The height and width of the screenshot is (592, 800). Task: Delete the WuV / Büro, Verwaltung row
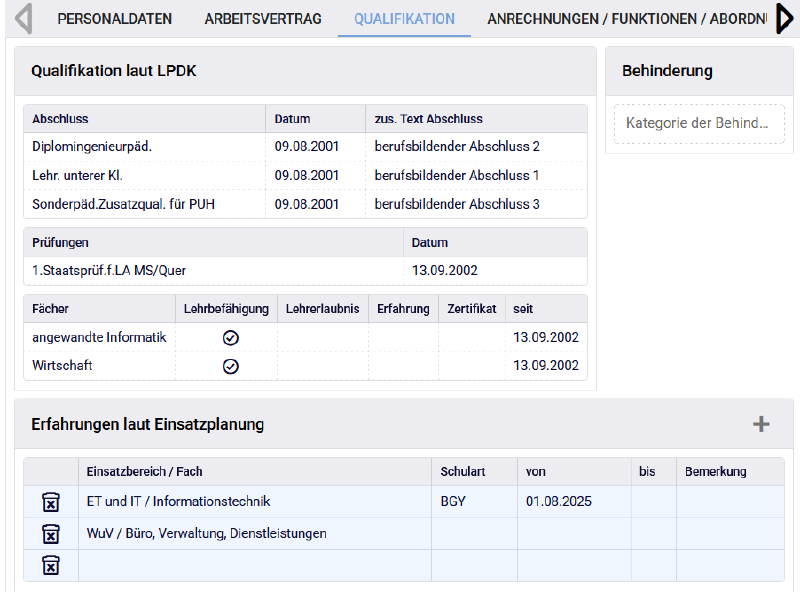point(51,534)
